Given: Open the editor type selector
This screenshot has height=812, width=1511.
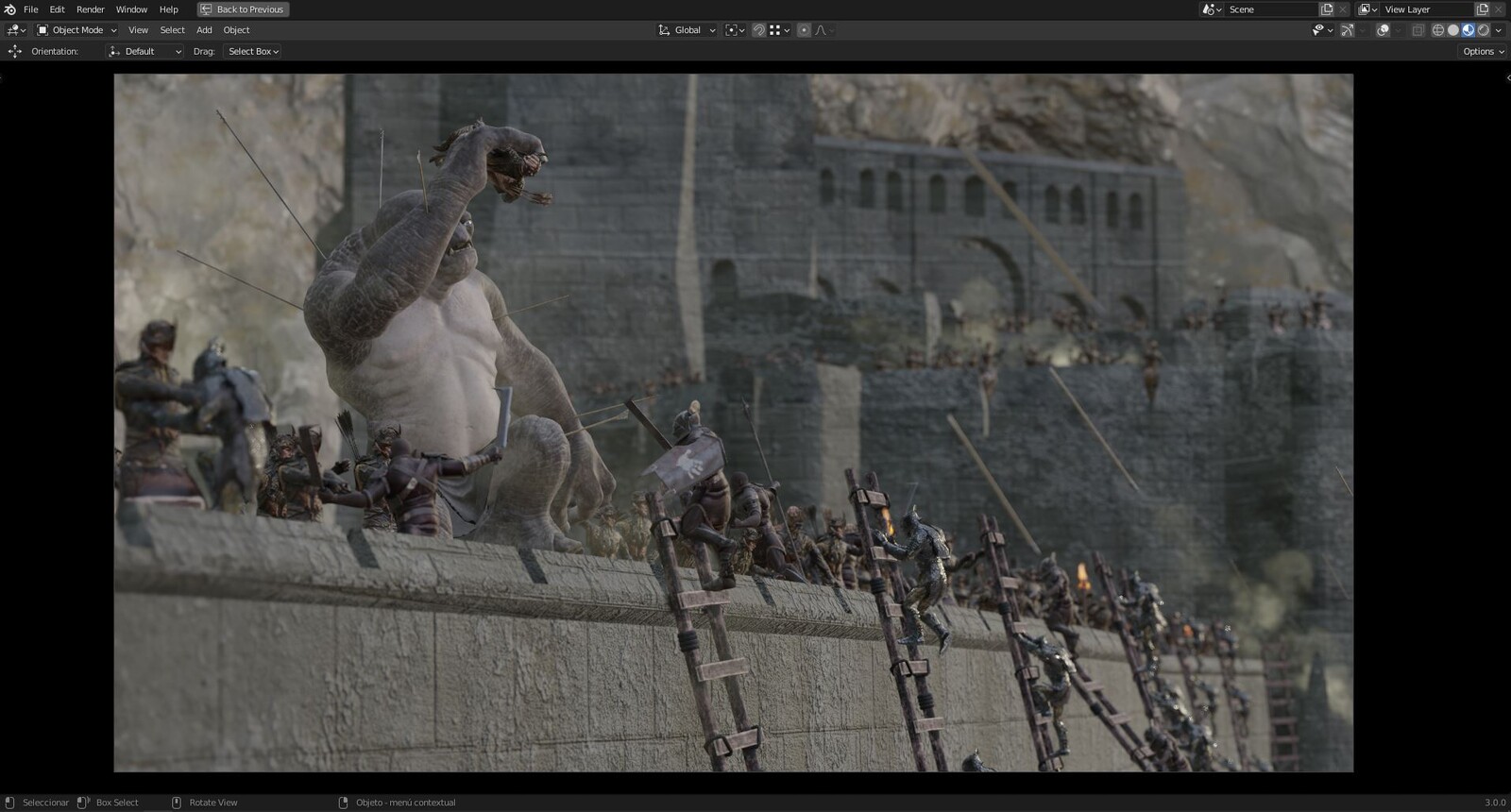Looking at the screenshot, I should tap(16, 30).
